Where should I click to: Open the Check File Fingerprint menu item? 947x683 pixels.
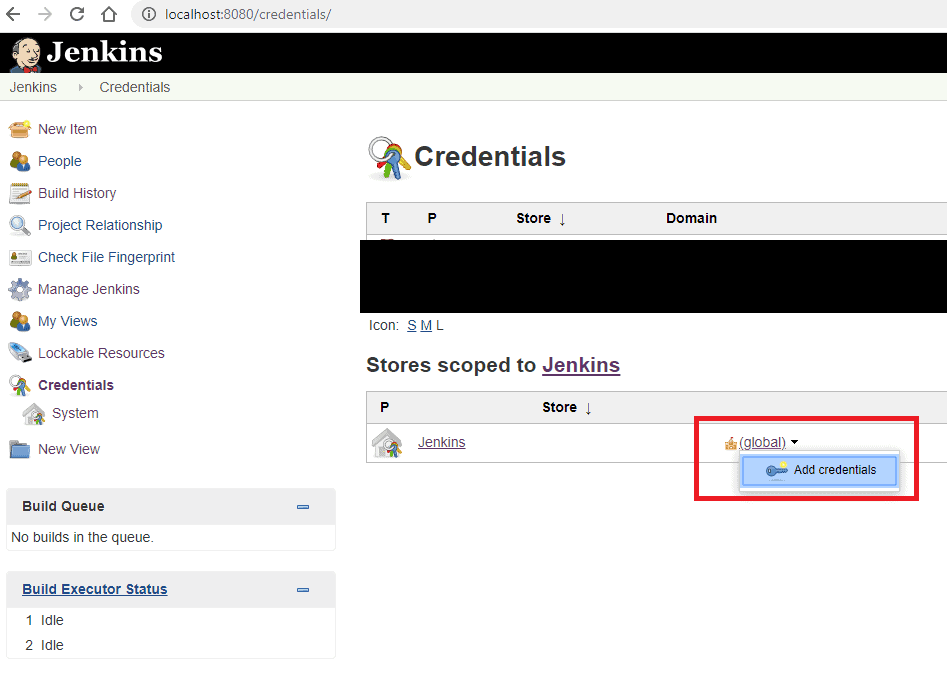point(106,257)
